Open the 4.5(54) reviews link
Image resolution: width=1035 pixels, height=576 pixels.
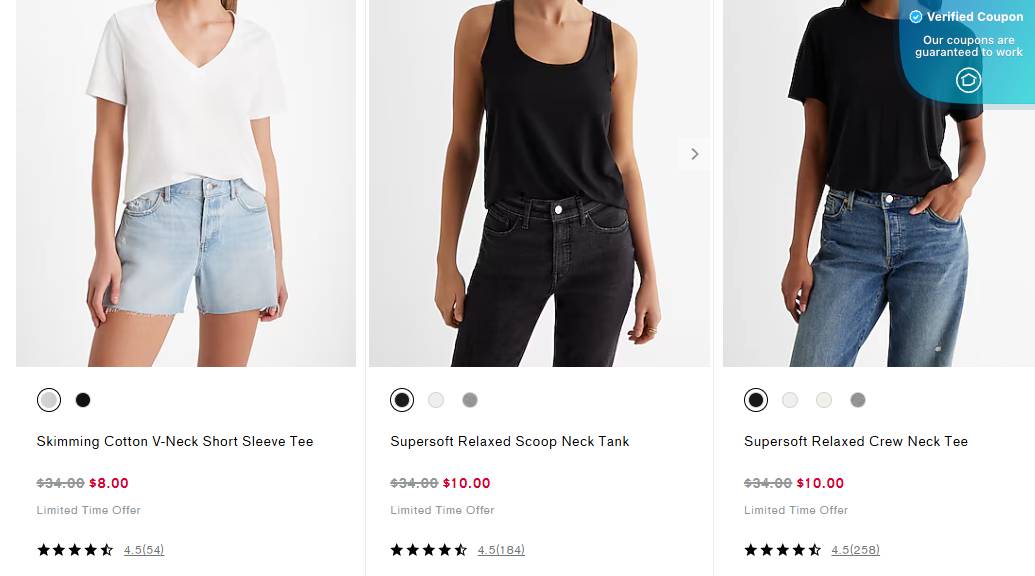[144, 549]
